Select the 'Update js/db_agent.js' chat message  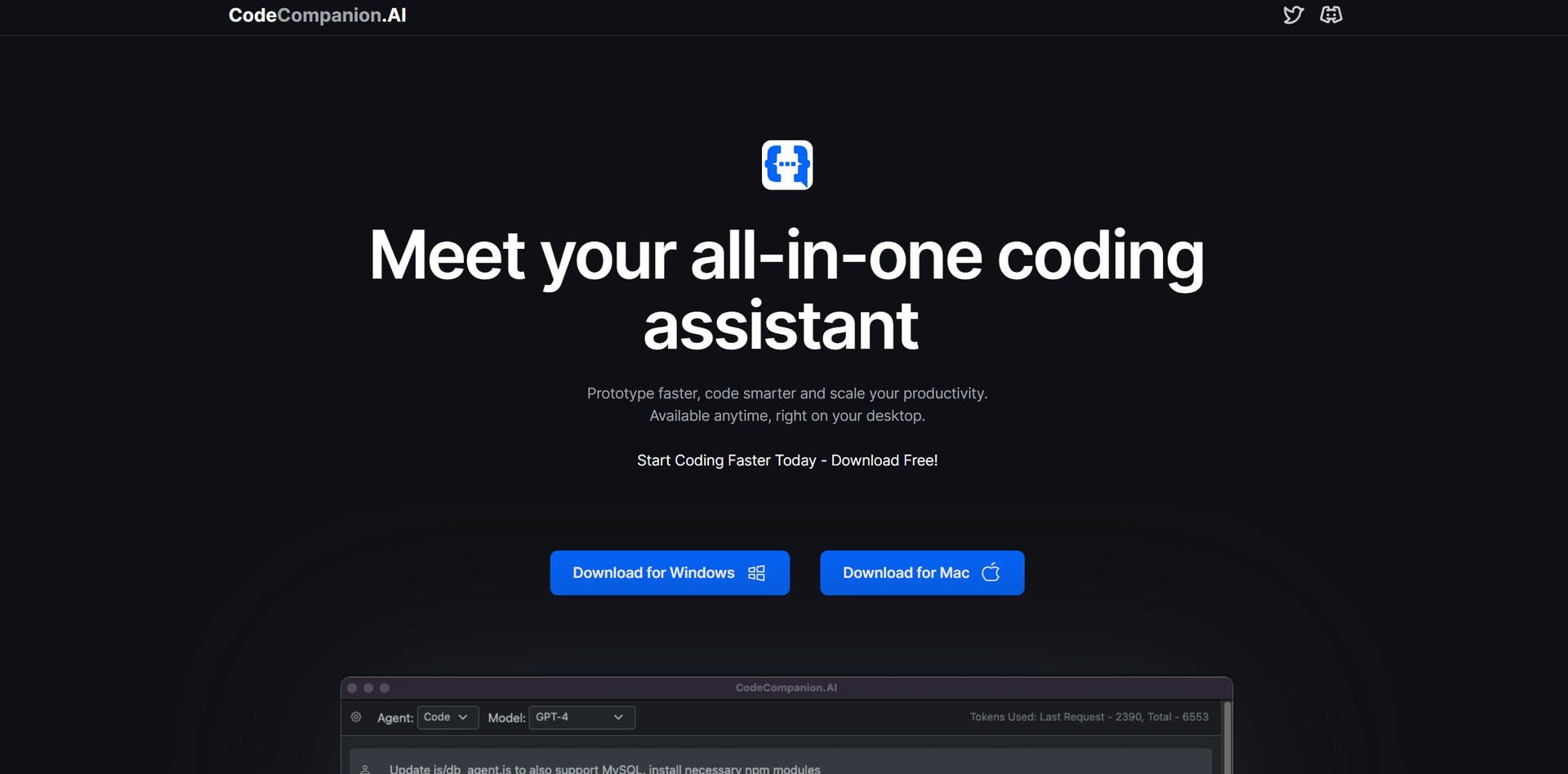coord(604,768)
